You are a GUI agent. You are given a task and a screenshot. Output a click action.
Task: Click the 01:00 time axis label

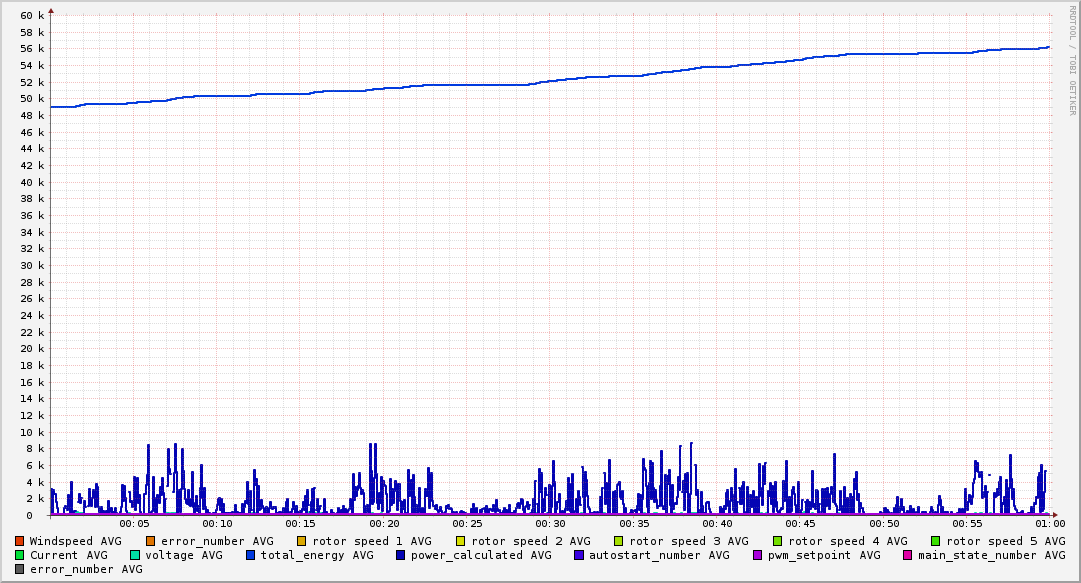(1049, 524)
